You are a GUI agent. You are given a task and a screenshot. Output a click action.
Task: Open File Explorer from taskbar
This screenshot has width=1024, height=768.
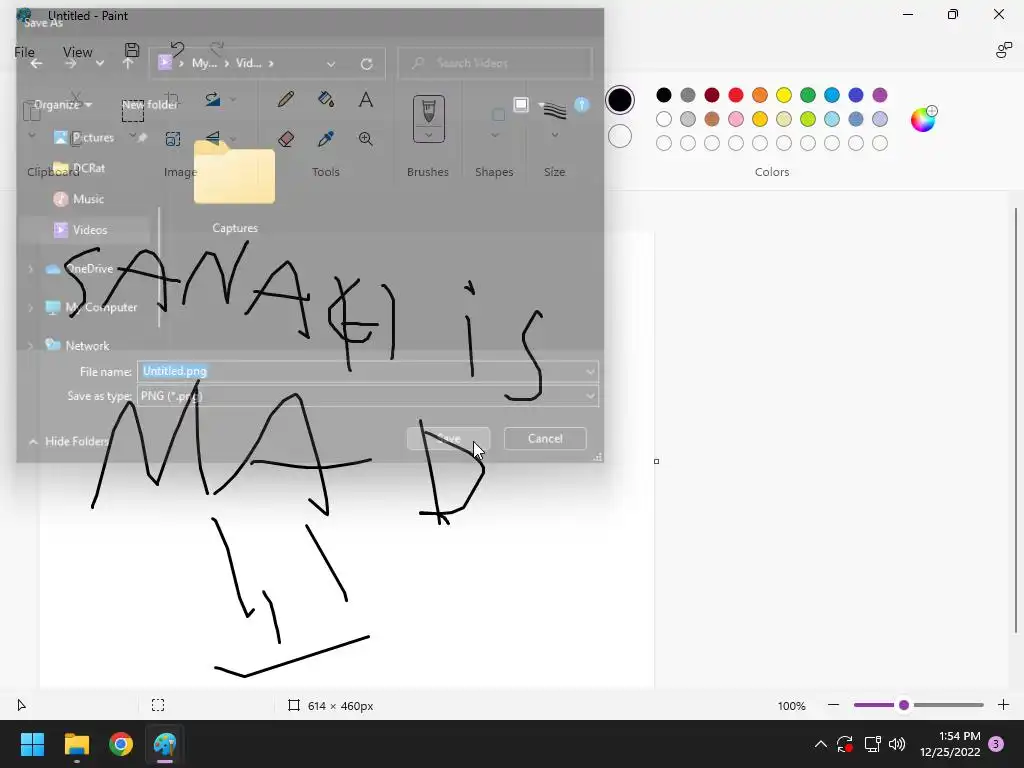coord(76,744)
